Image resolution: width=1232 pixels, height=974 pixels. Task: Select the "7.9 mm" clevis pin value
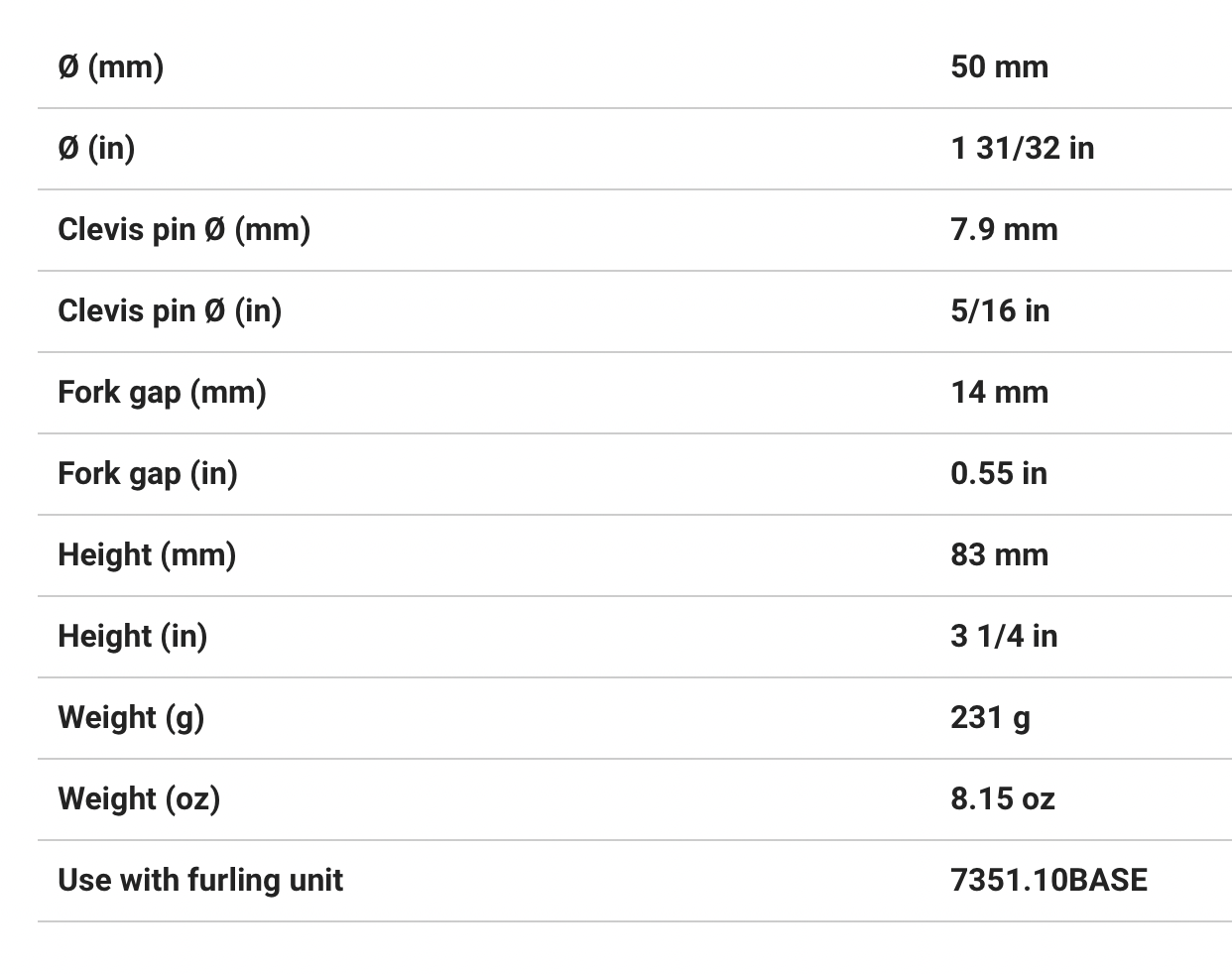click(1004, 230)
